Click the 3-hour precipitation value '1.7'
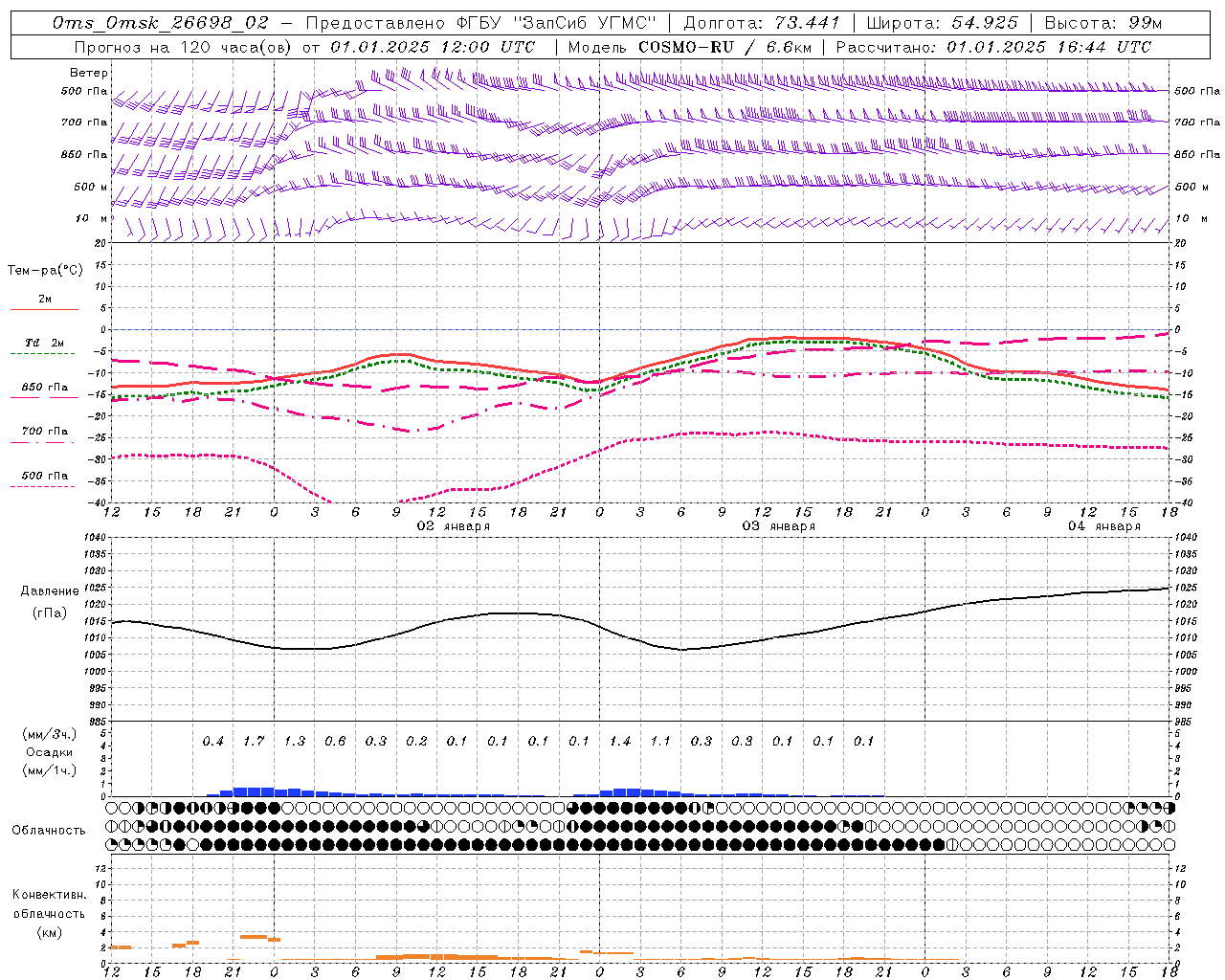The width and height of the screenshot is (1225, 980). pos(254,741)
